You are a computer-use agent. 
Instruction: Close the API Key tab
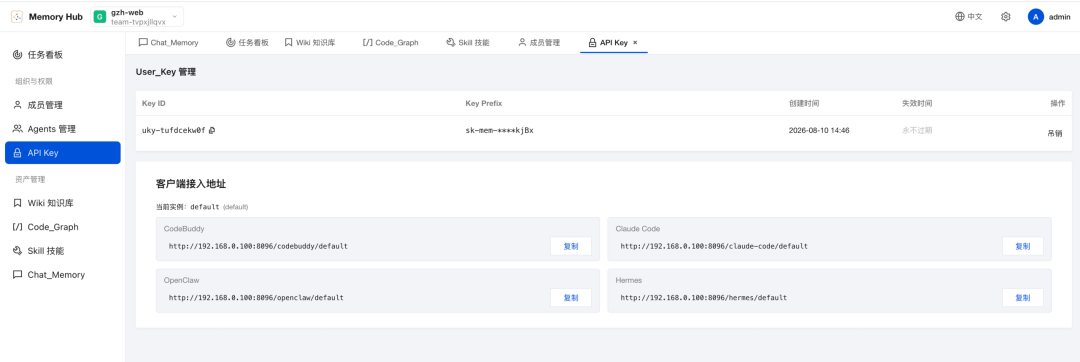635,43
